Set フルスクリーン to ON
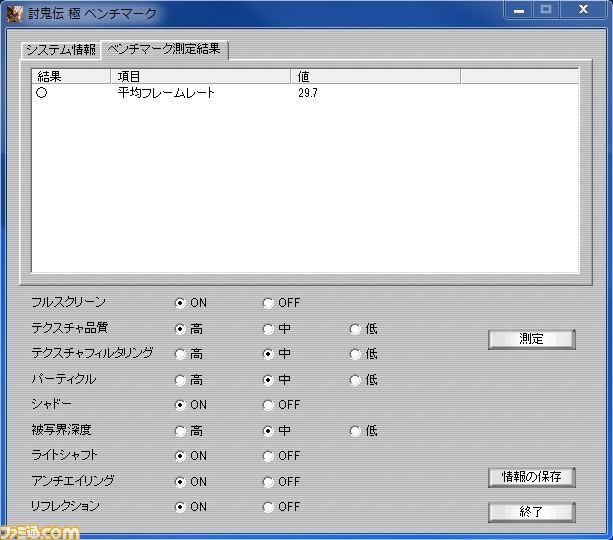 pos(180,303)
